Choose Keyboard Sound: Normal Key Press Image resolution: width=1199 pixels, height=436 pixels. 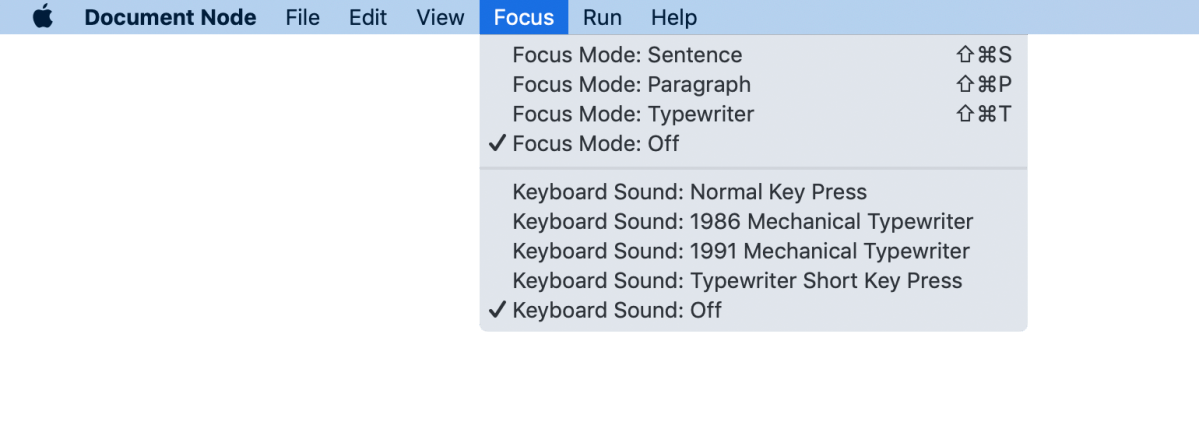689,192
